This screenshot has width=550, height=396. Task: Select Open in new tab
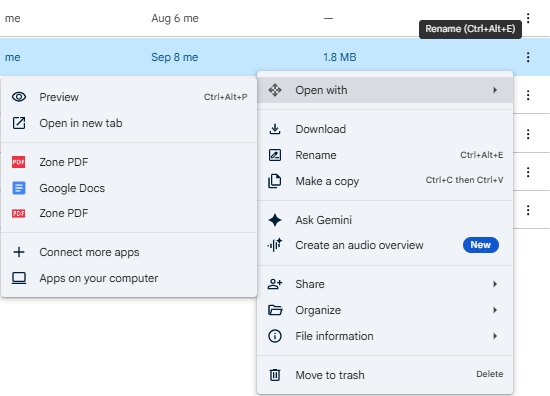pyautogui.click(x=129, y=123)
